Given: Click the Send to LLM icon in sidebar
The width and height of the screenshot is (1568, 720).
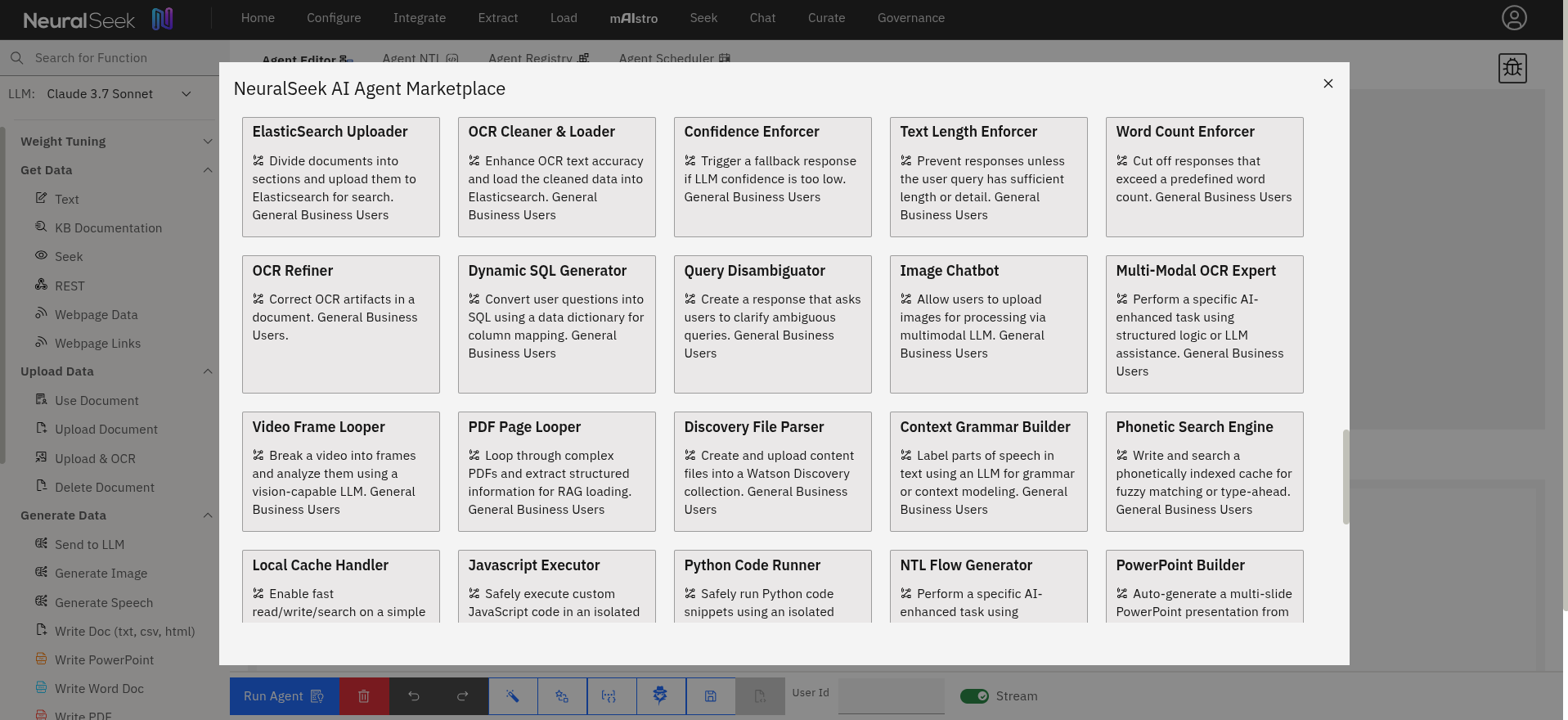Looking at the screenshot, I should 41,543.
